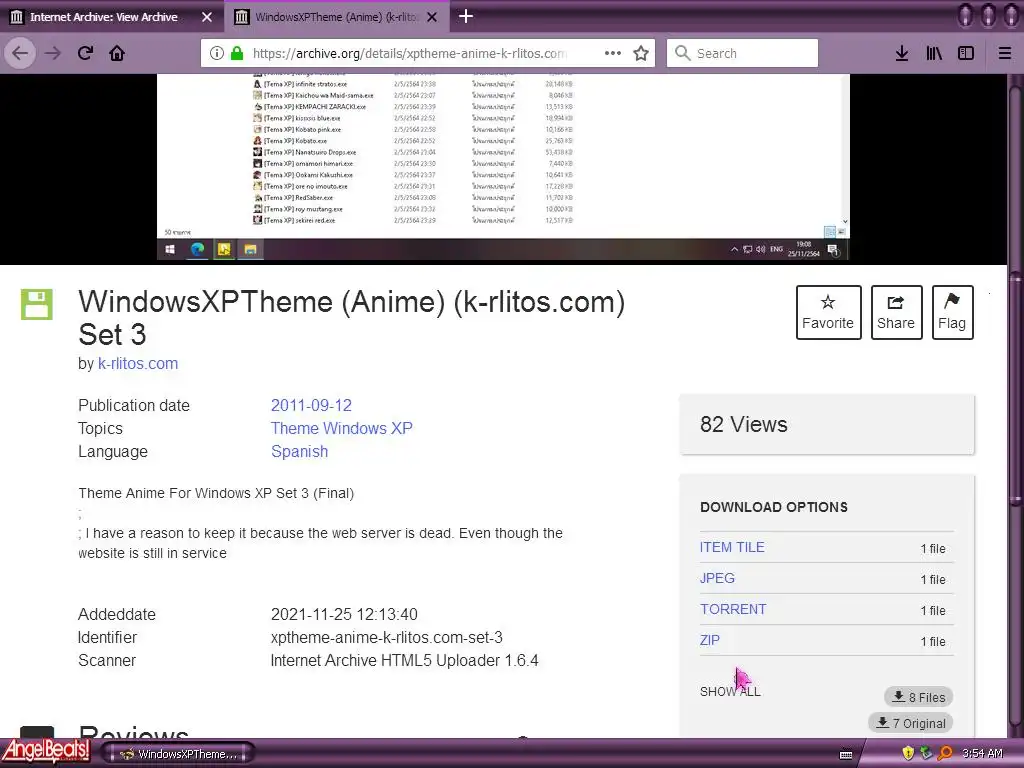Download all 8 Files
1024x768 pixels.
tap(919, 697)
